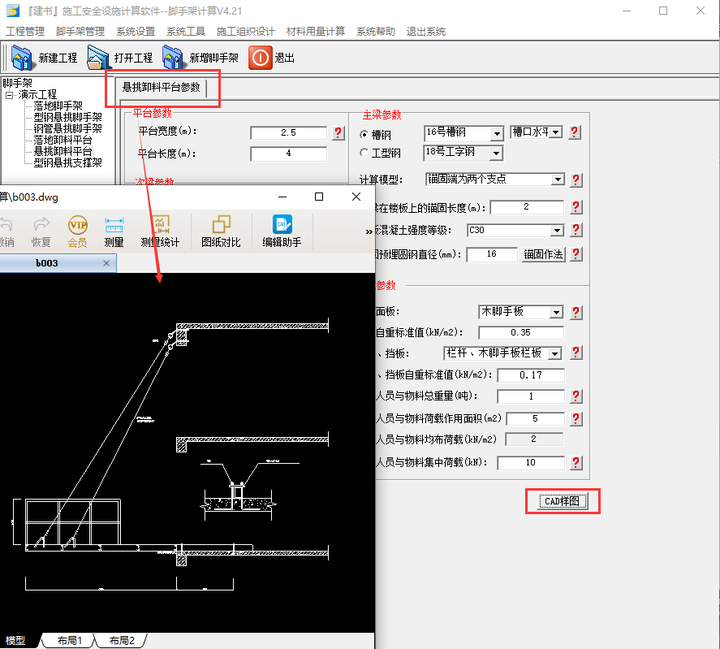The height and width of the screenshot is (649, 720).
Task: Click the 新增脚手架 toolbar icon
Action: [173, 58]
